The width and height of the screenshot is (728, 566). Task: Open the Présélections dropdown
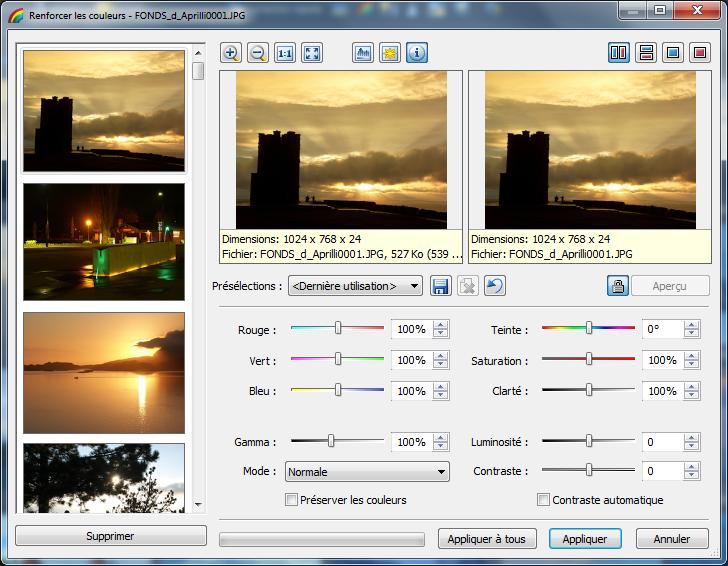pyautogui.click(x=356, y=287)
